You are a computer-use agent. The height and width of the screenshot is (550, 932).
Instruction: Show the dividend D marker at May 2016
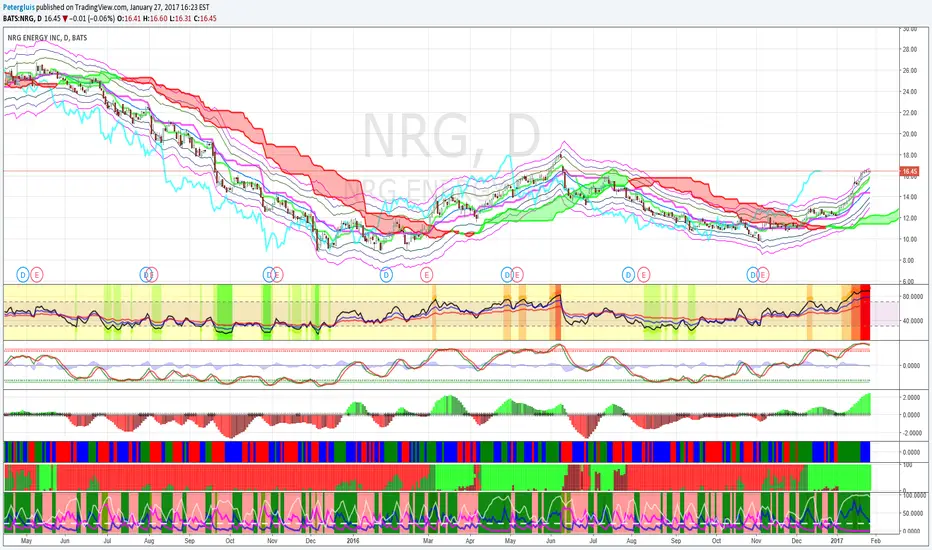tap(506, 275)
